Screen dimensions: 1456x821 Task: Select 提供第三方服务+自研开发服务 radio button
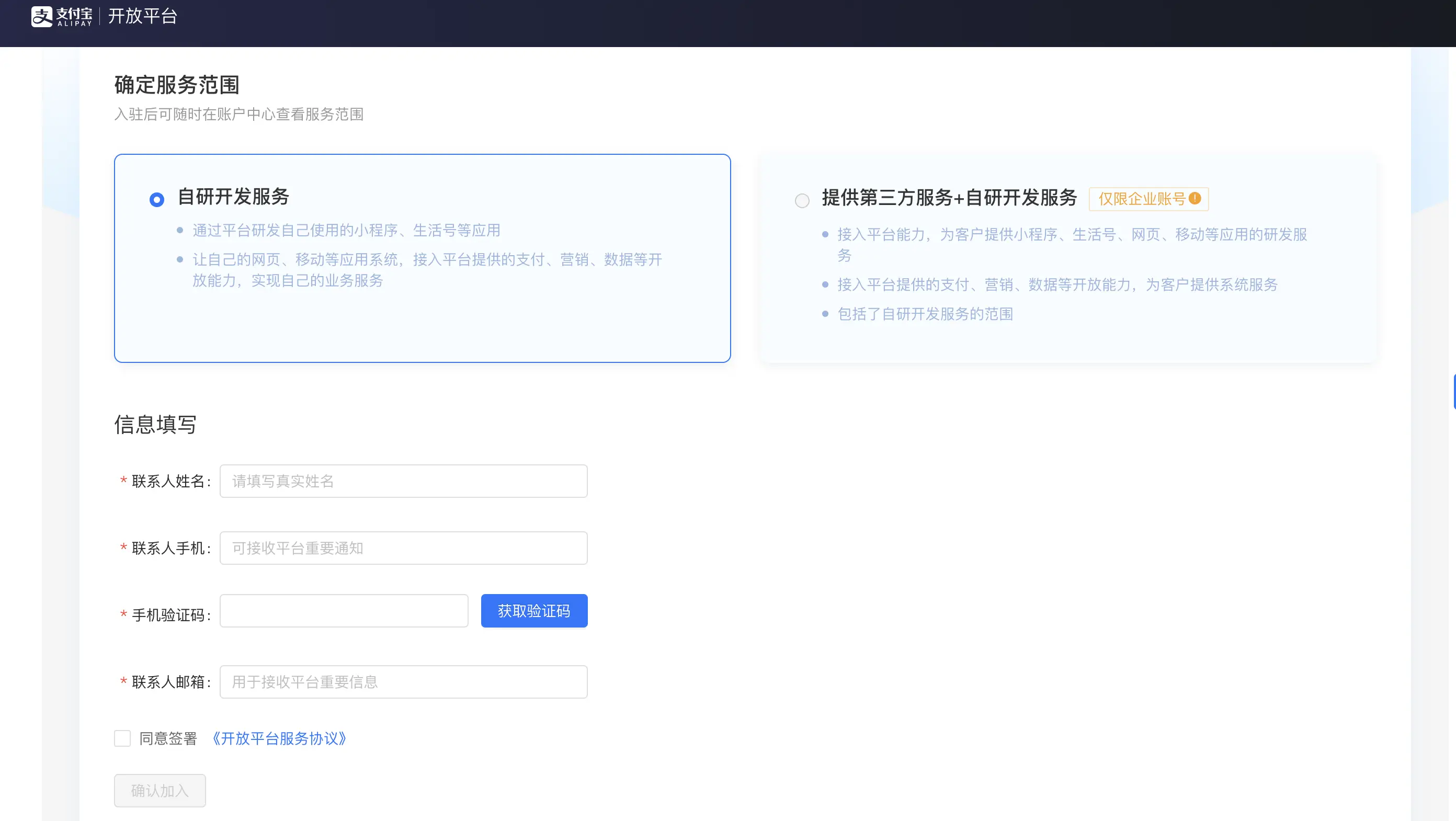click(x=801, y=200)
